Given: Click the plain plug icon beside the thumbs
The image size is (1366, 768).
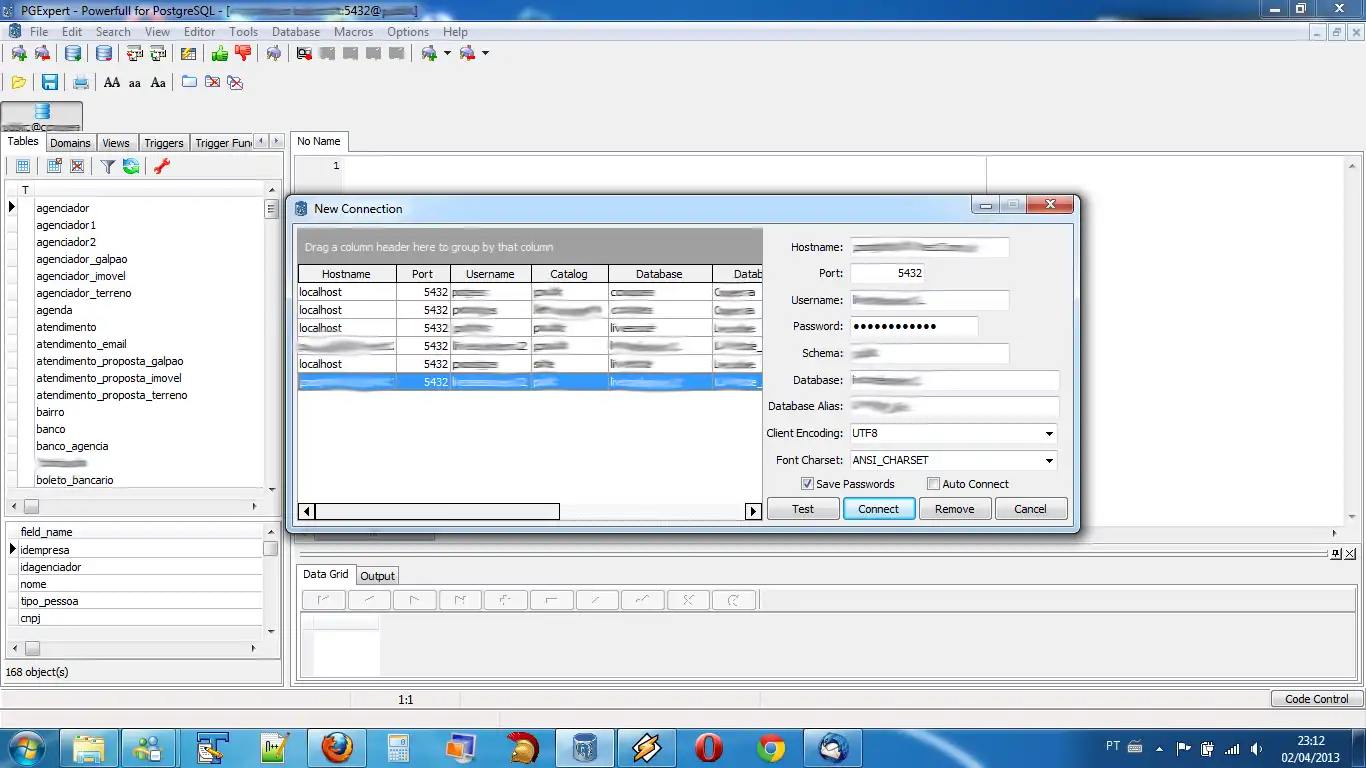Looking at the screenshot, I should (273, 53).
